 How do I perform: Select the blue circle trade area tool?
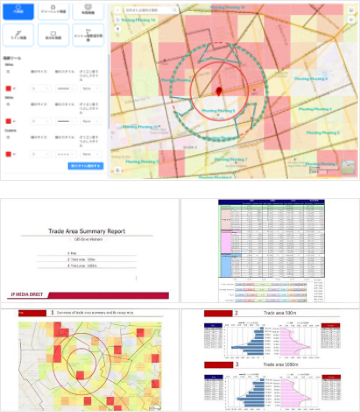(x=18, y=11)
